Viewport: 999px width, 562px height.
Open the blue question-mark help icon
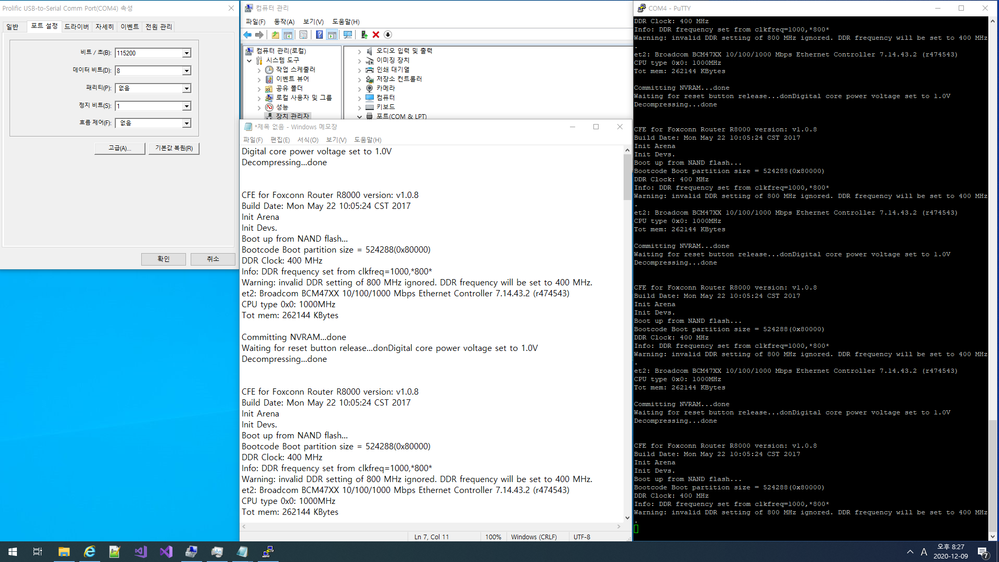click(319, 35)
